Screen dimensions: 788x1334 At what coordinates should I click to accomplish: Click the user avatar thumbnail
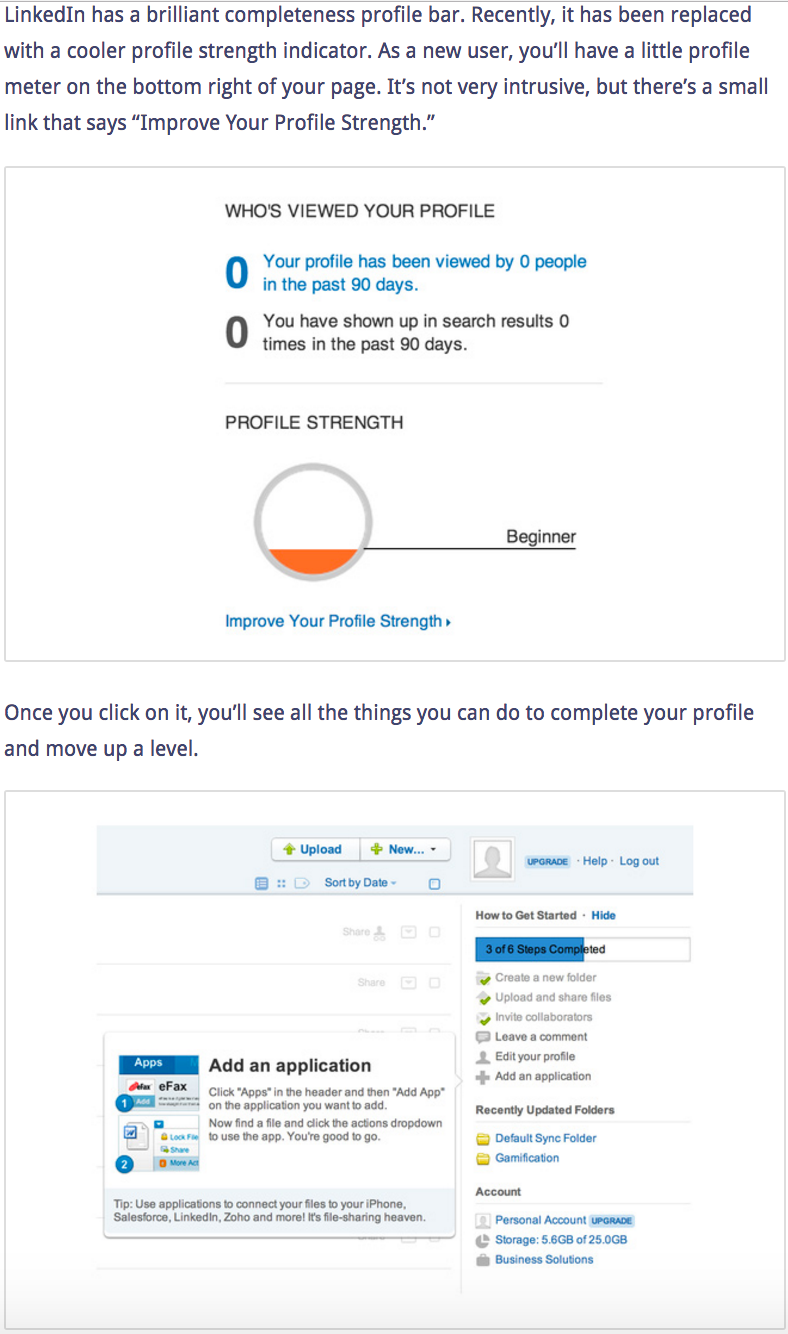[493, 860]
